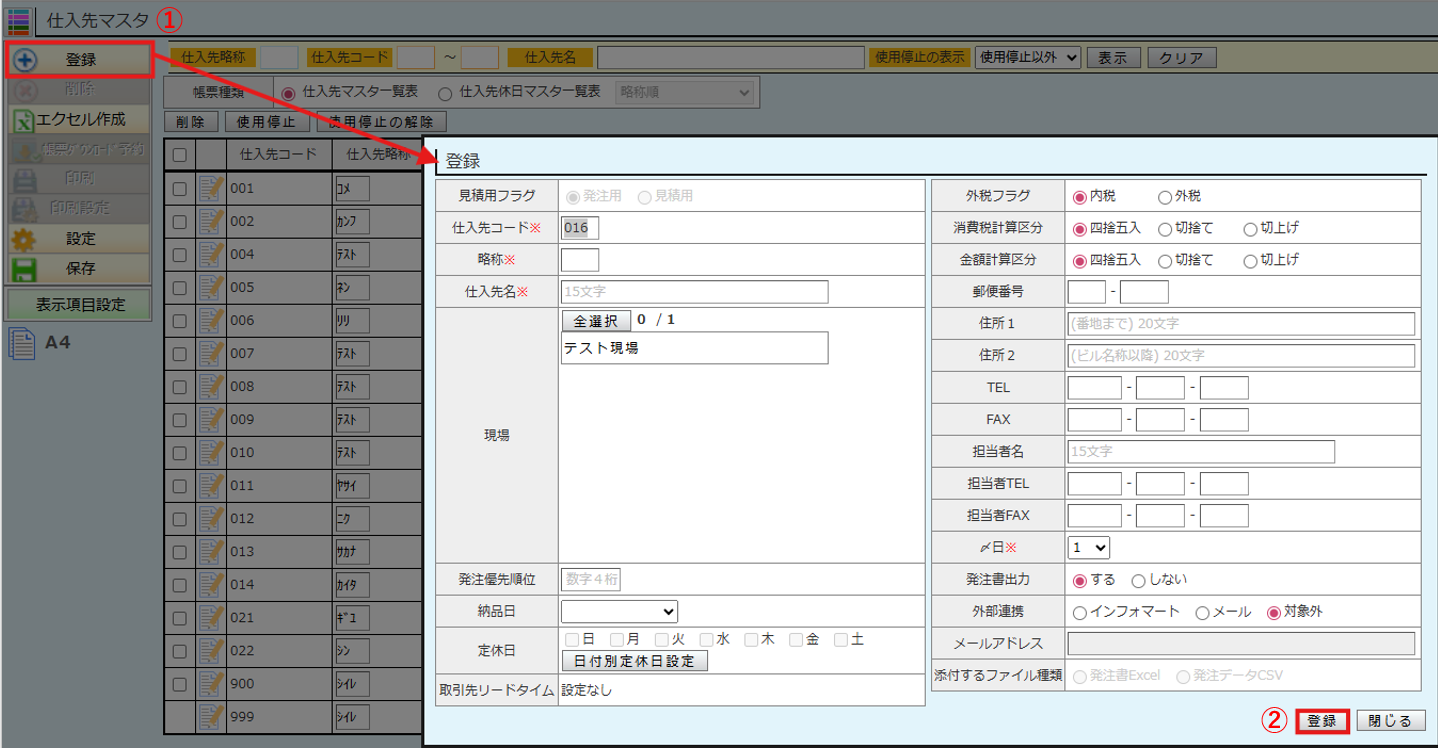
Task: Click the 登録 plus icon in sidebar
Action: click(24, 60)
